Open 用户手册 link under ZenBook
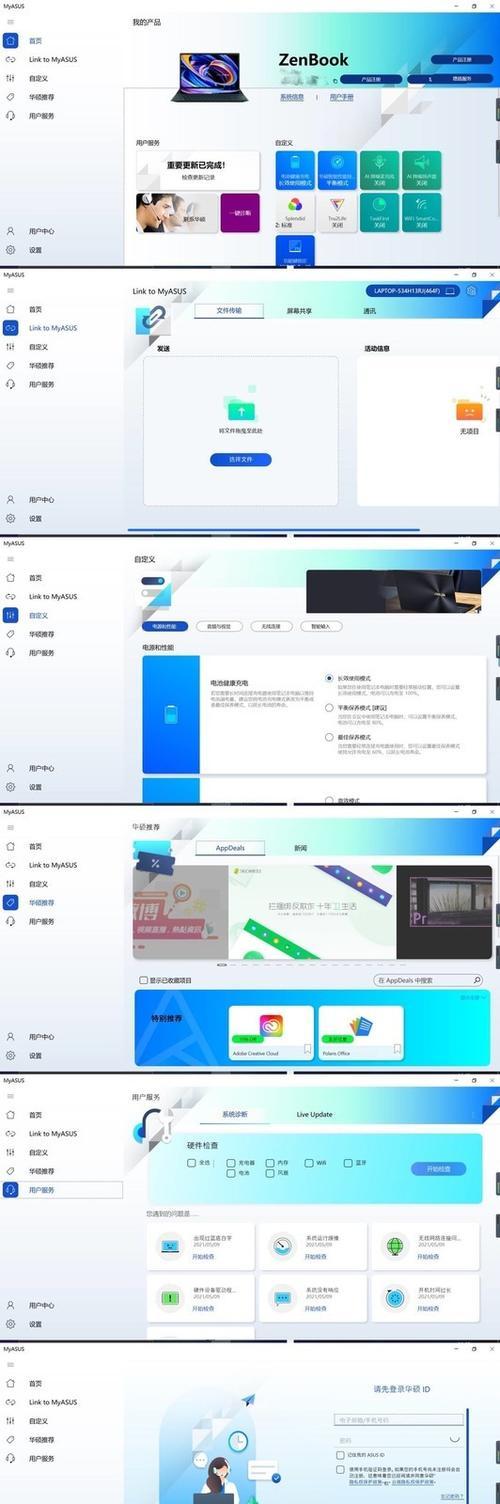Image resolution: width=500 pixels, height=1504 pixels. [x=342, y=97]
